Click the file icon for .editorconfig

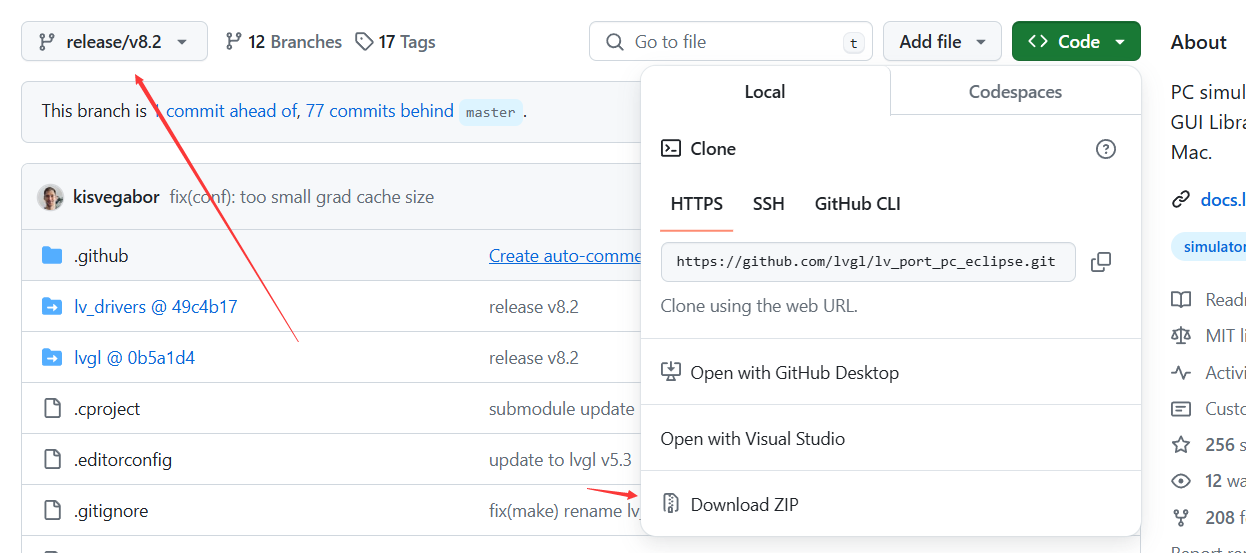[x=52, y=460]
